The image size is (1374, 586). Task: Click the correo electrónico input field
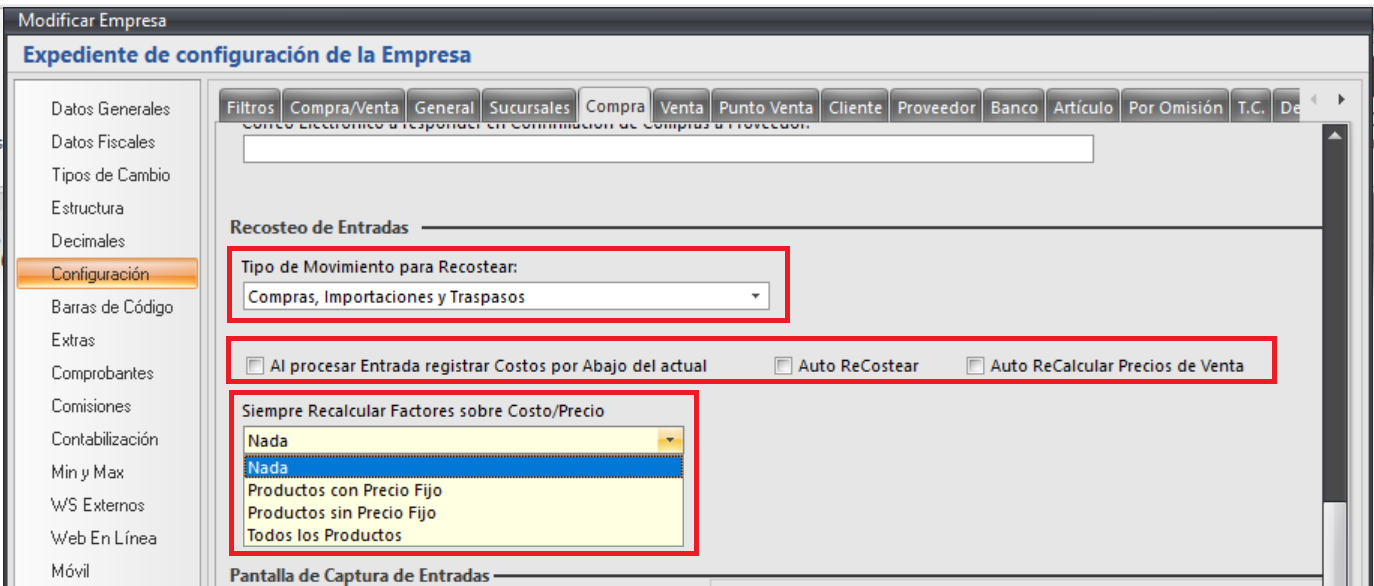[663, 149]
